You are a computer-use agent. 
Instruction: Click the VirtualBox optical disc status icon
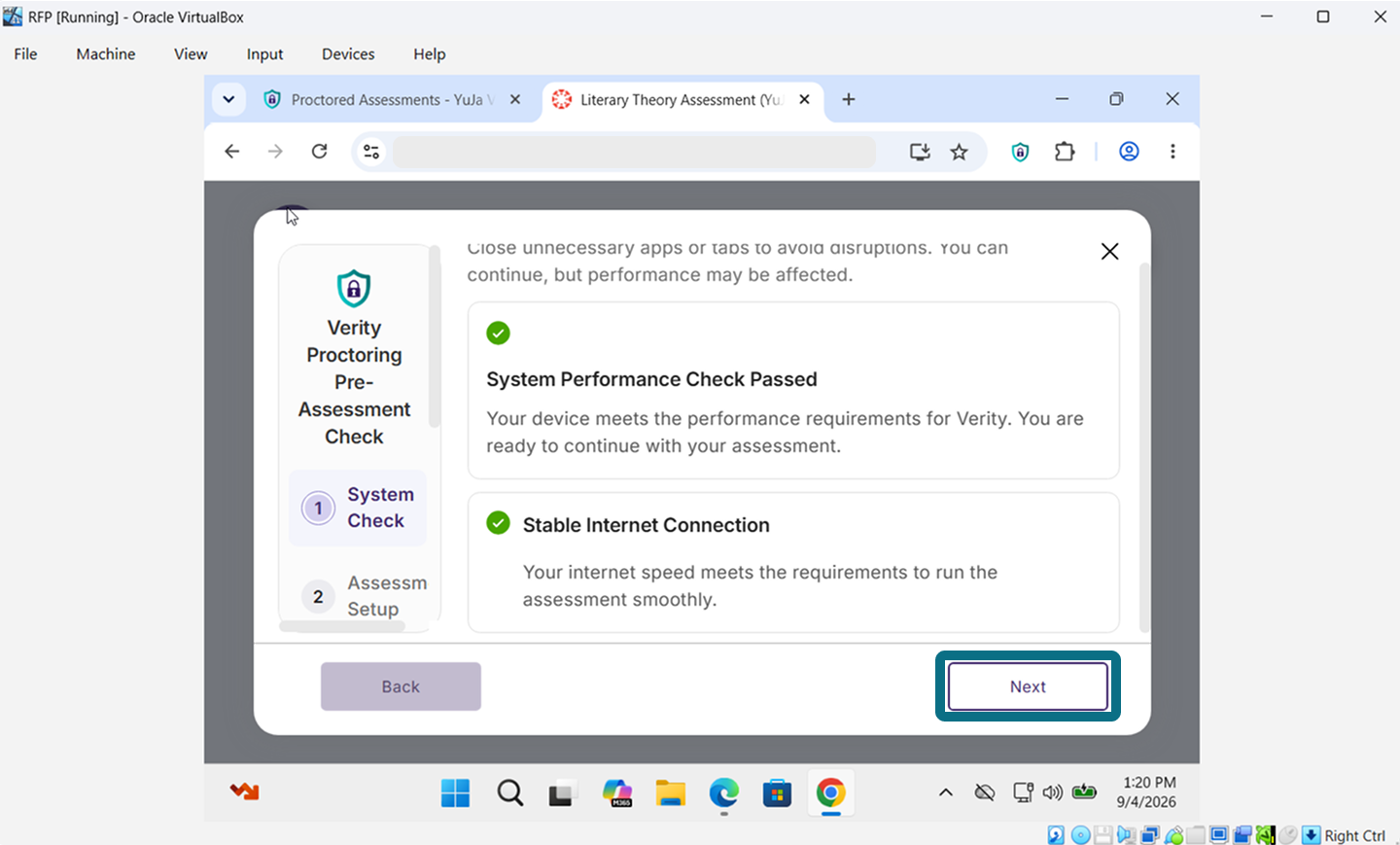click(x=1081, y=834)
